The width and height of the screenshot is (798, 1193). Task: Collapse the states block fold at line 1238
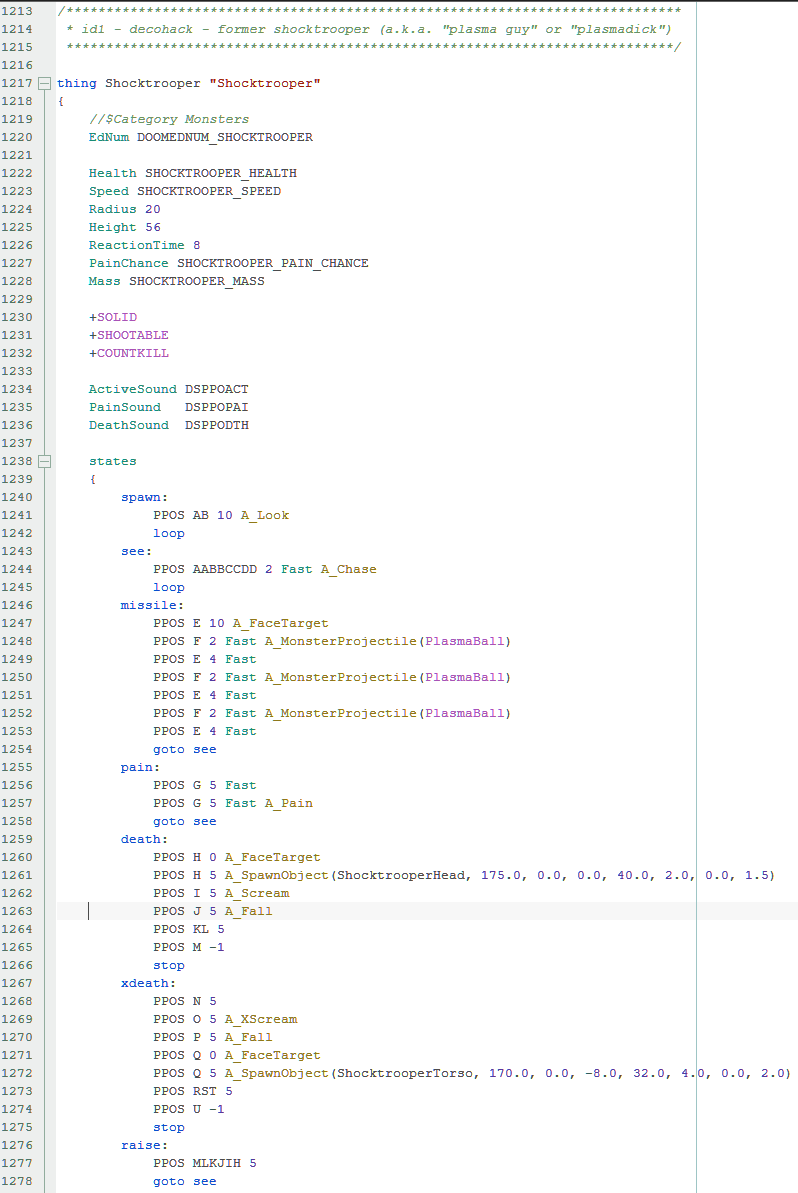click(45, 461)
